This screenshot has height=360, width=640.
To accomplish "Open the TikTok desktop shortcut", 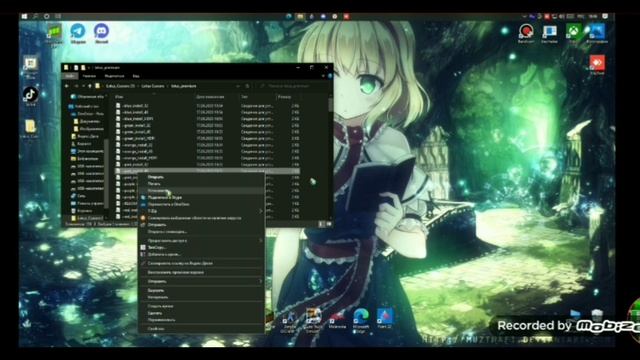I will 30,96.
